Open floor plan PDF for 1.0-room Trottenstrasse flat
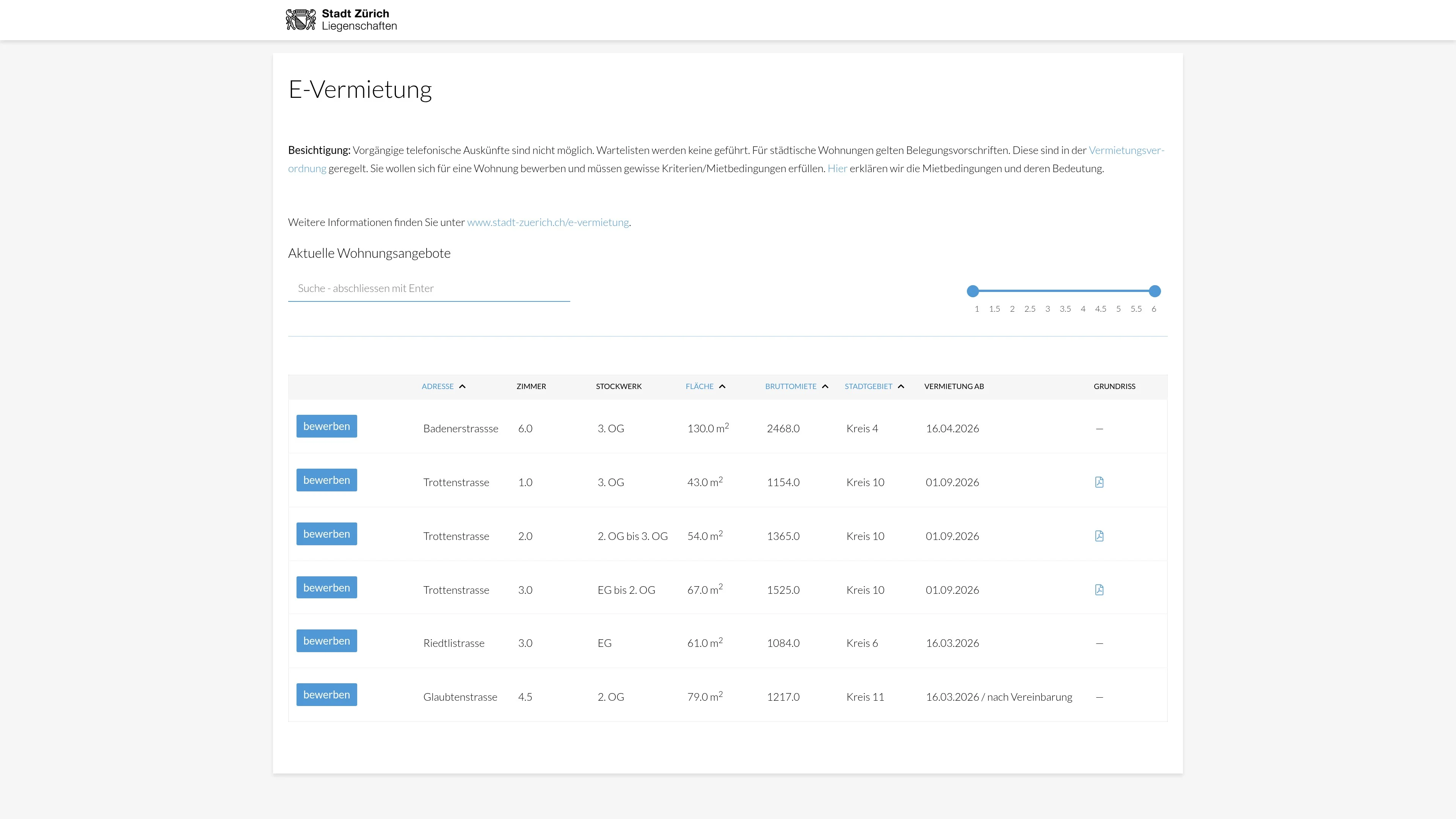Viewport: 1456px width, 819px height. 1099,482
